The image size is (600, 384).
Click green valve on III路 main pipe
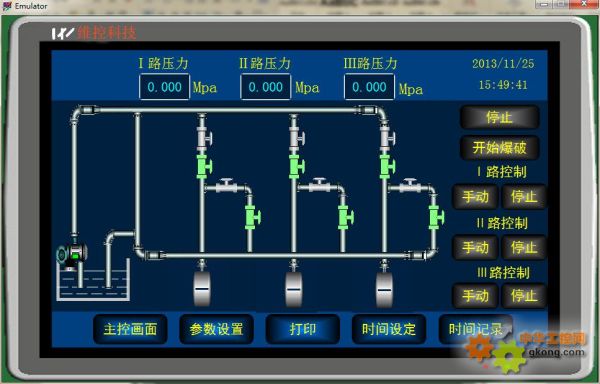point(387,167)
